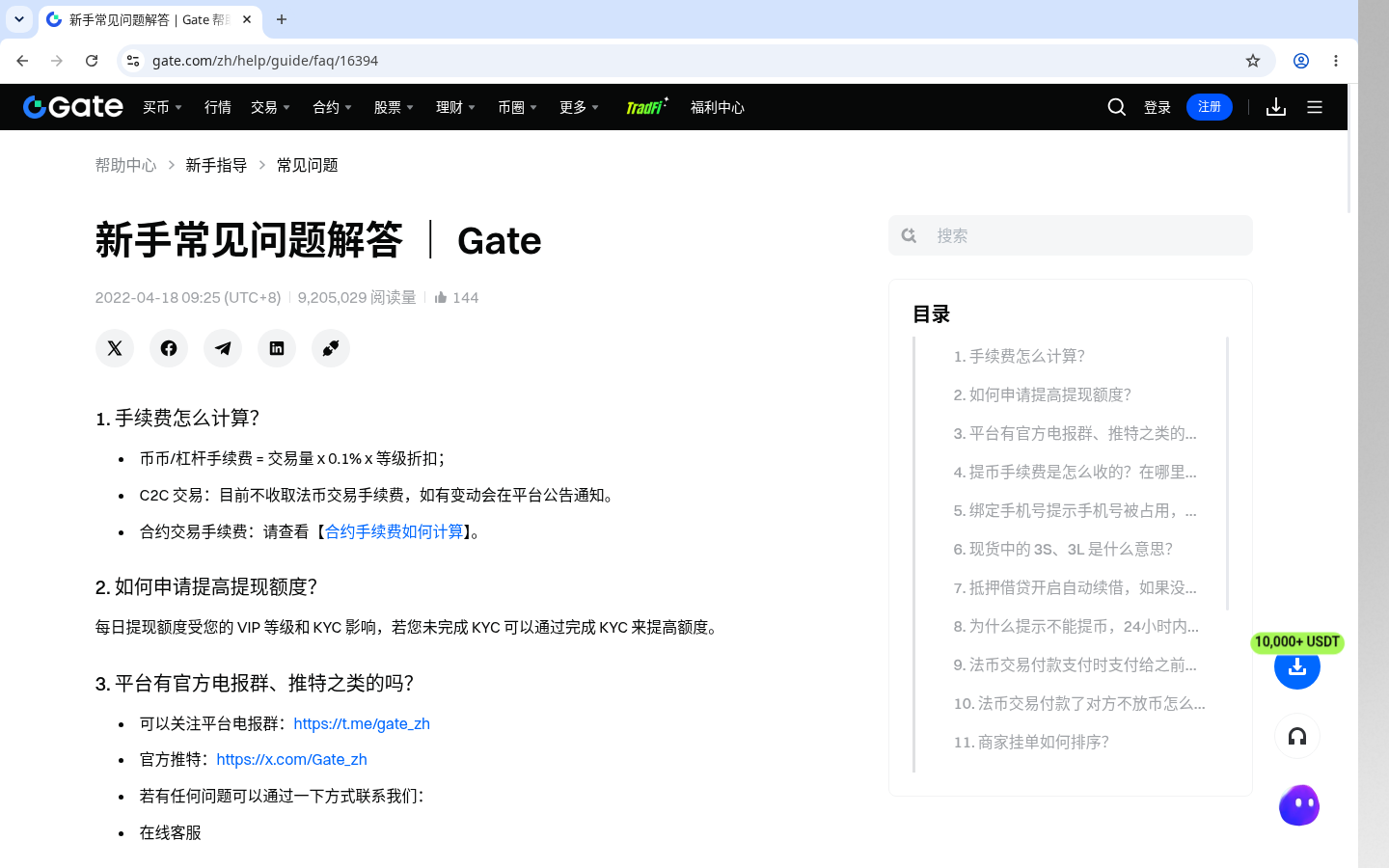Go to 新手指导 breadcrumb
Image resolution: width=1389 pixels, height=868 pixels.
click(x=216, y=165)
